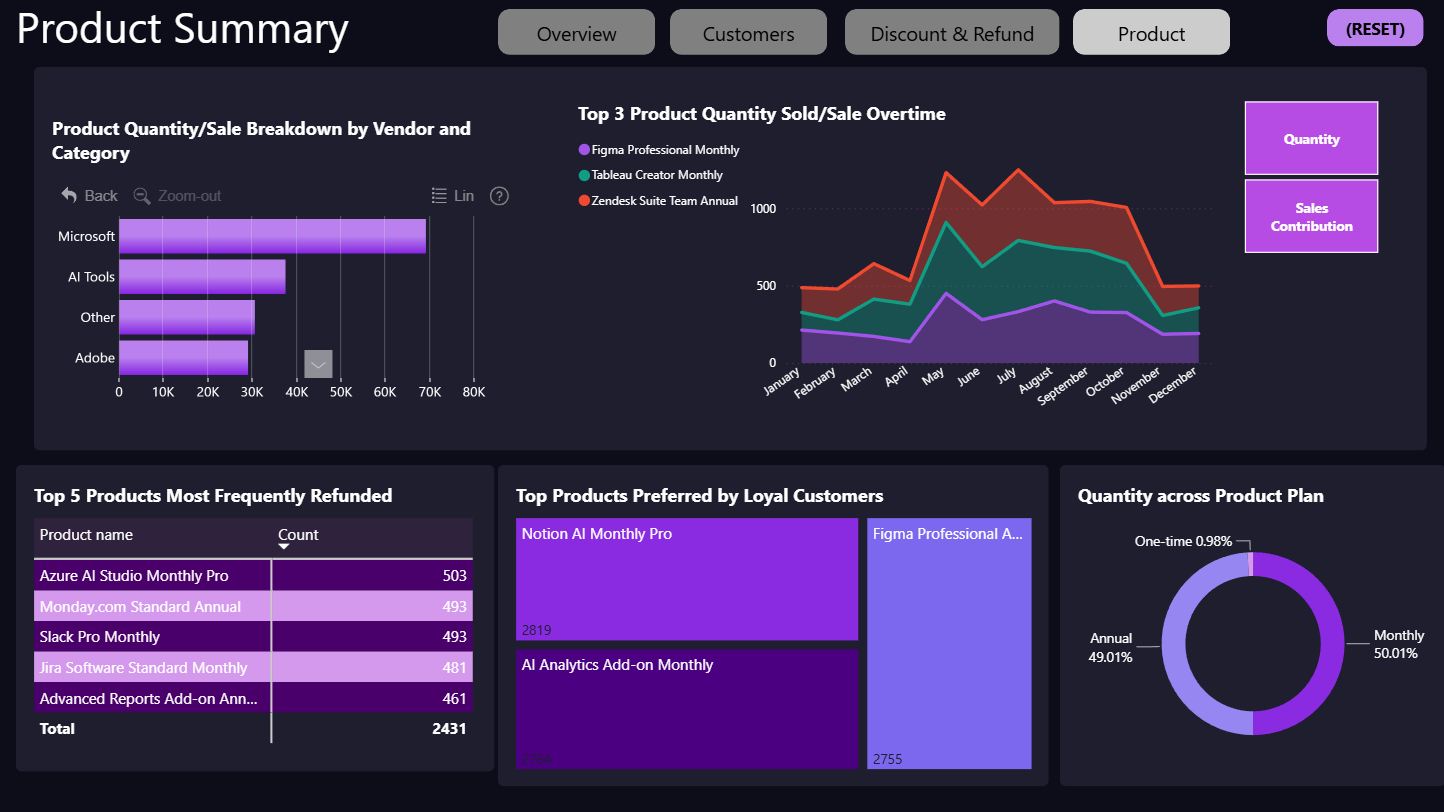
Task: Select the Adobe bar
Action: [183, 358]
